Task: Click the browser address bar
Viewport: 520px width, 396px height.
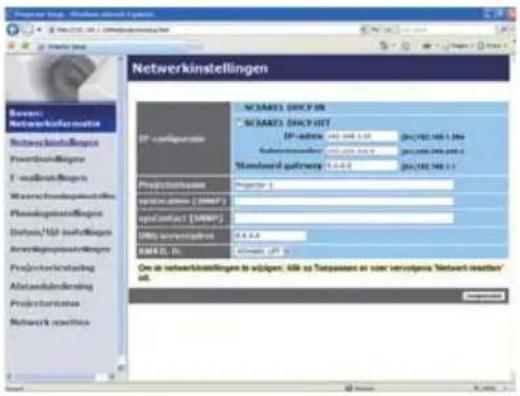Action: [203, 30]
